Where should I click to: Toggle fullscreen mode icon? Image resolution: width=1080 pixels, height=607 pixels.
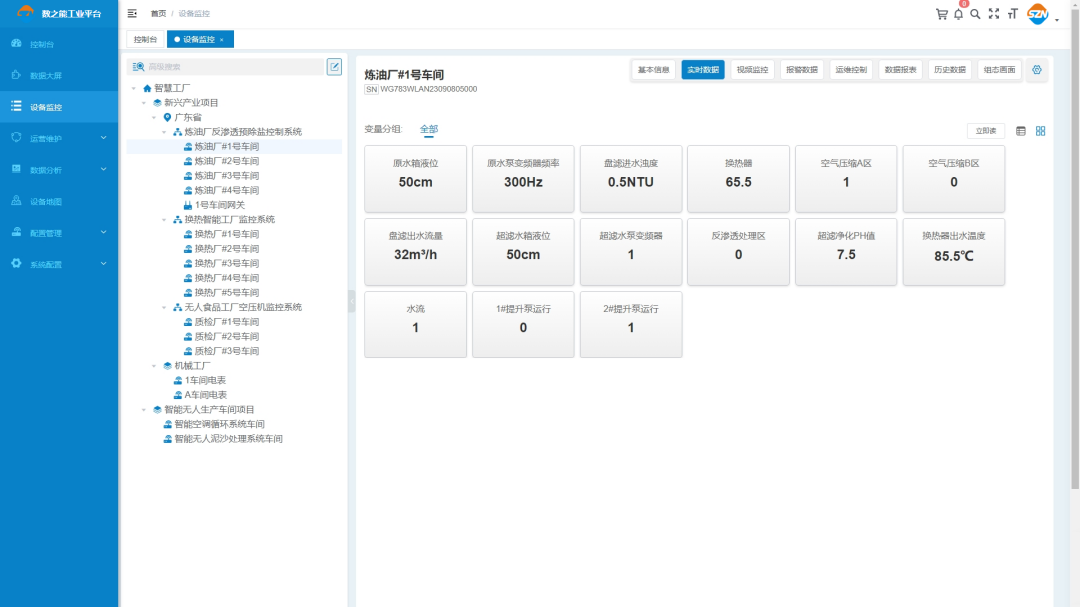pos(993,14)
